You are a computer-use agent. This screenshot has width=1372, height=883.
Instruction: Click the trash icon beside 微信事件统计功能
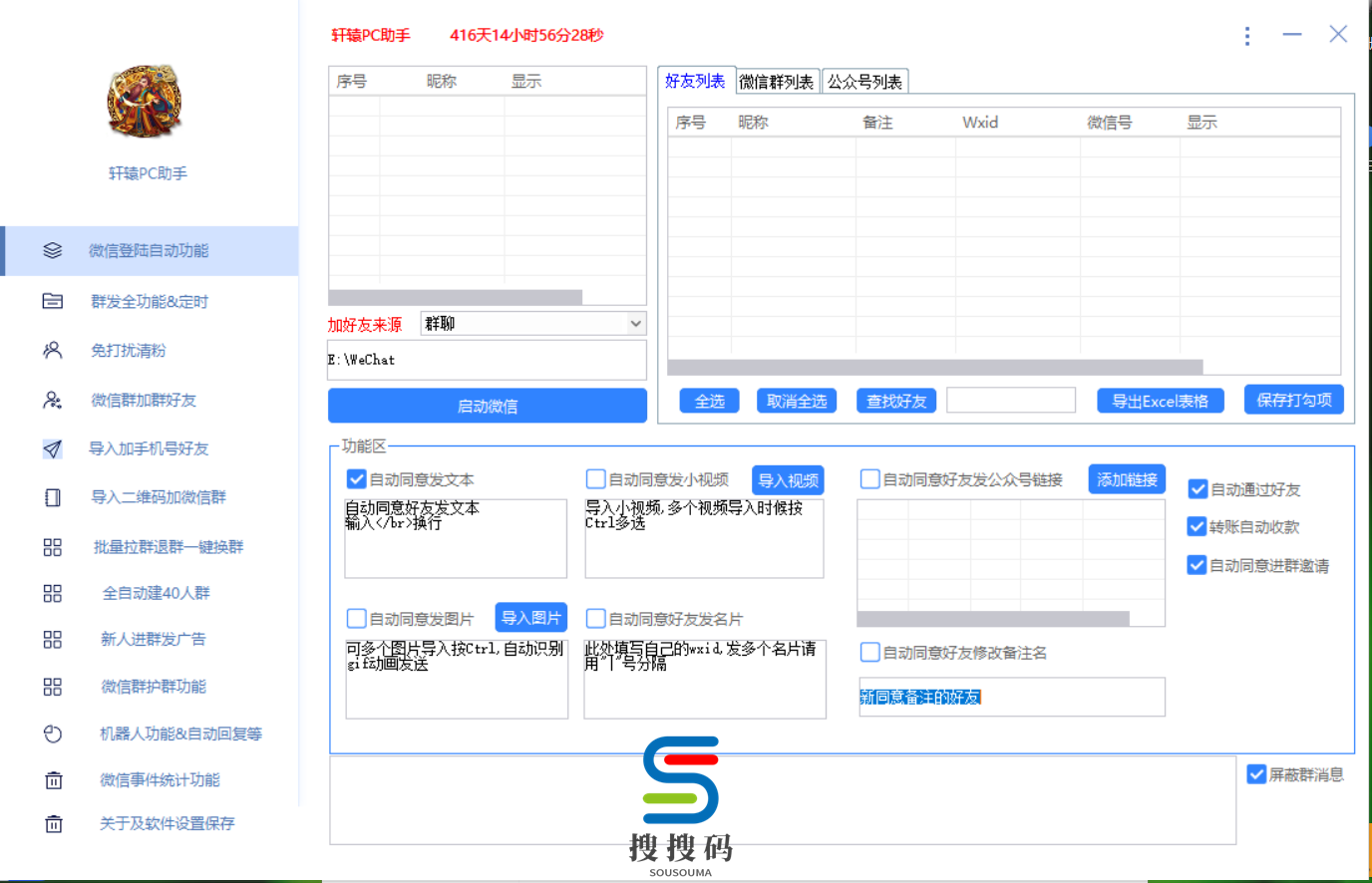(54, 779)
